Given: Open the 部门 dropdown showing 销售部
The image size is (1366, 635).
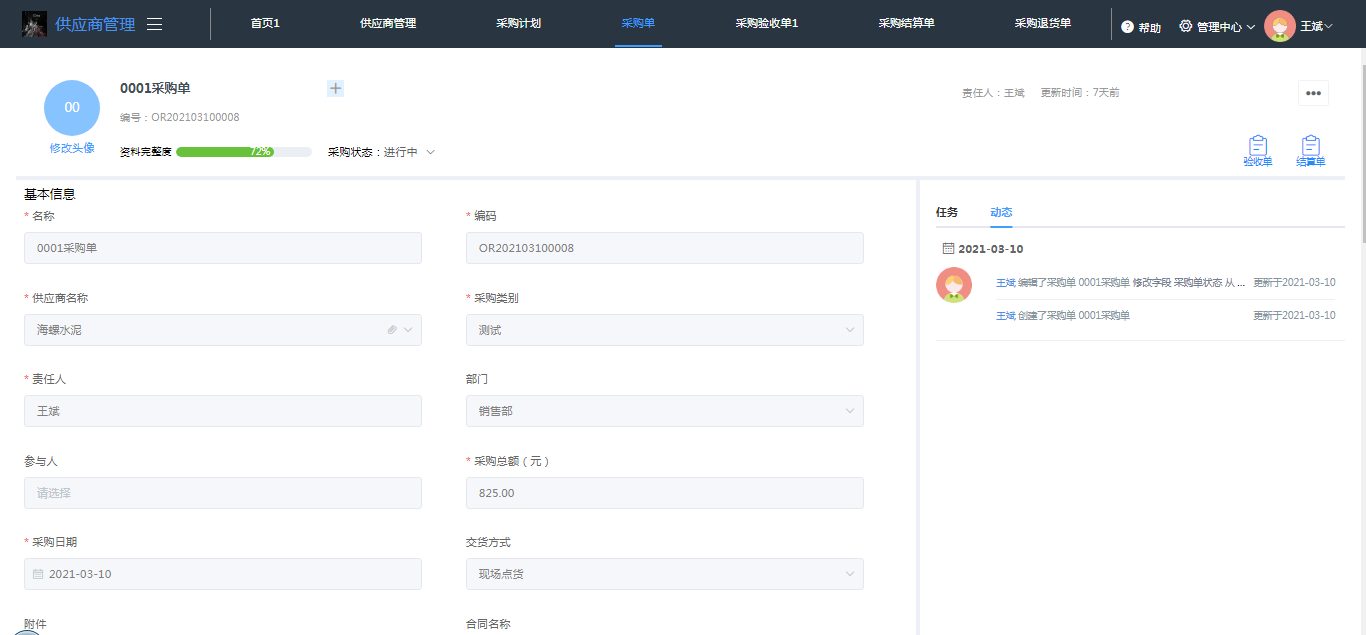Looking at the screenshot, I should (x=664, y=411).
